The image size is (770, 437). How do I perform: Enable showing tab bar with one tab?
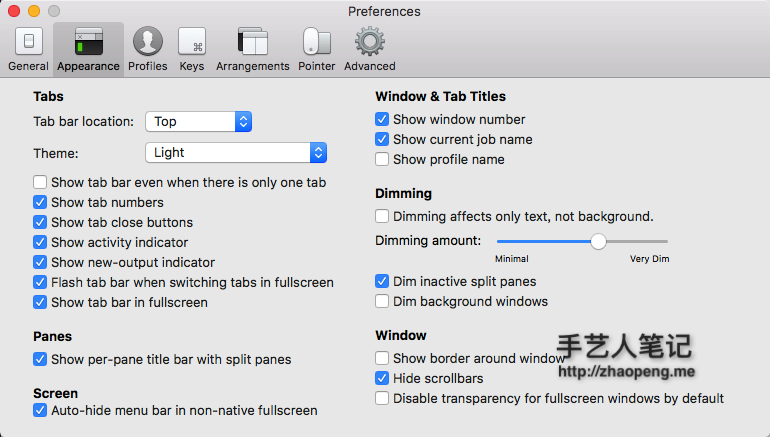(x=40, y=183)
